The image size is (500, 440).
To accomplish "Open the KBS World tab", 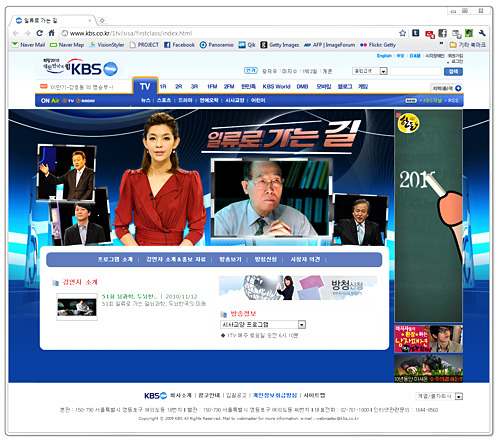I will pos(276,87).
